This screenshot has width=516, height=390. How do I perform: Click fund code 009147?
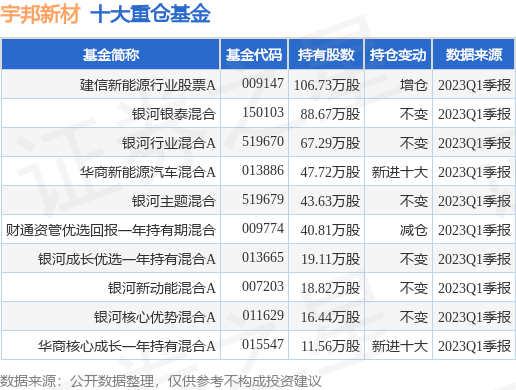[x=263, y=83]
